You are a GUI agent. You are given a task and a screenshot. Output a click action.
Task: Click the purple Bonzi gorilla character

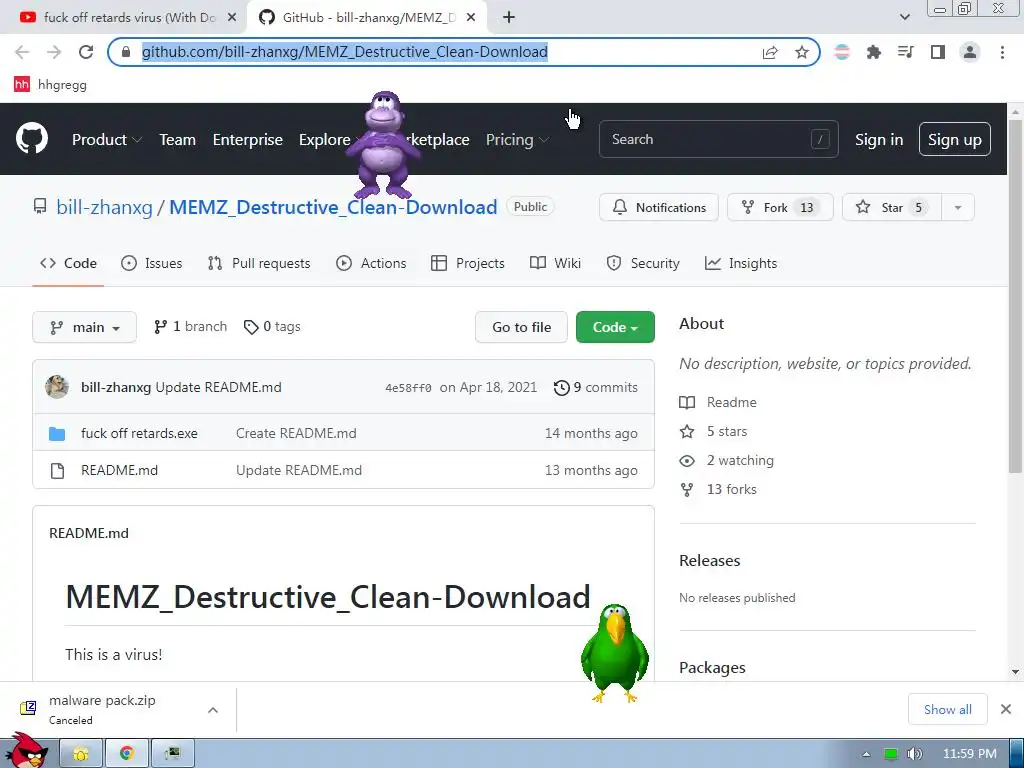[x=383, y=145]
